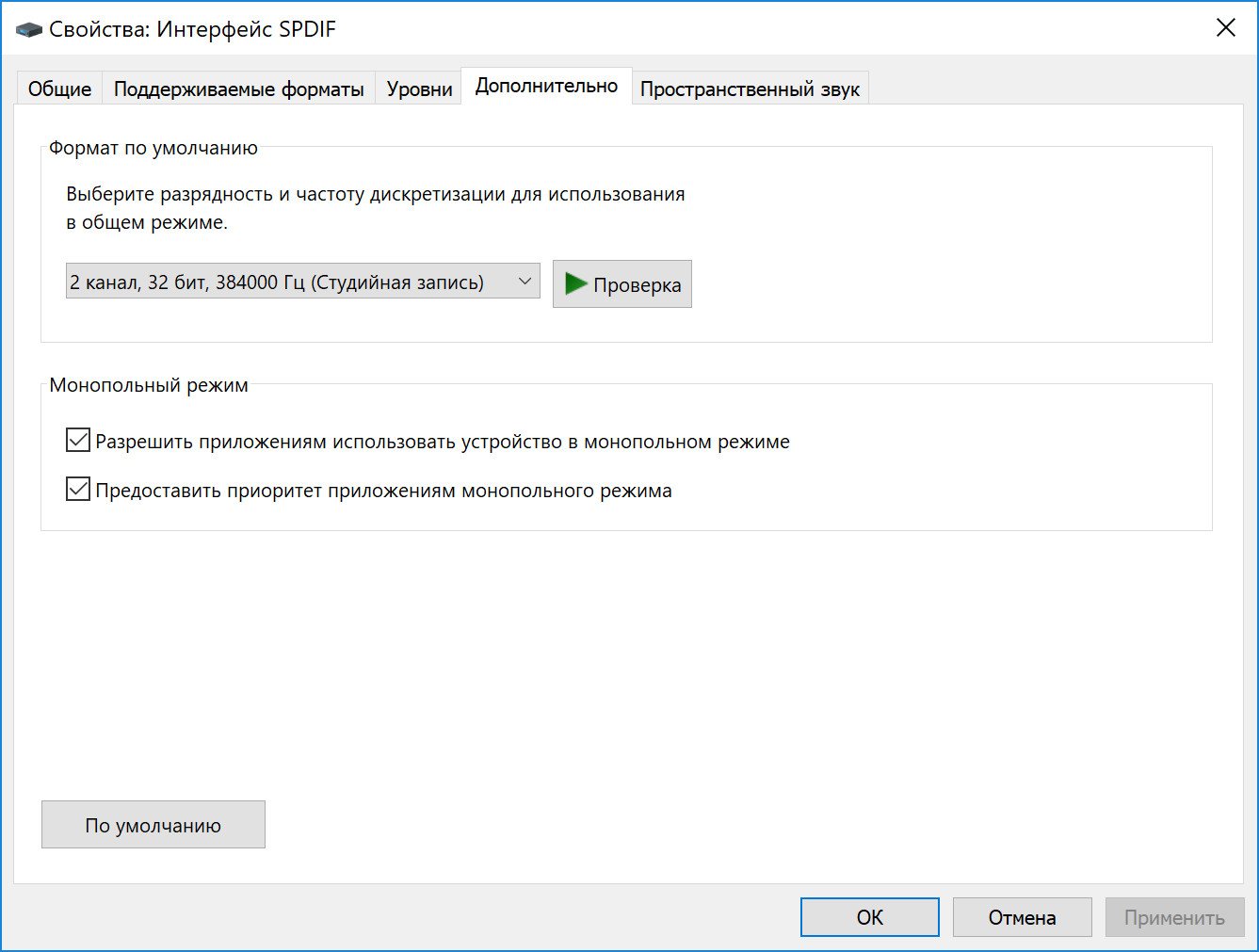This screenshot has height=952, width=1259.
Task: Go to the Уровни tab
Action: [x=419, y=89]
